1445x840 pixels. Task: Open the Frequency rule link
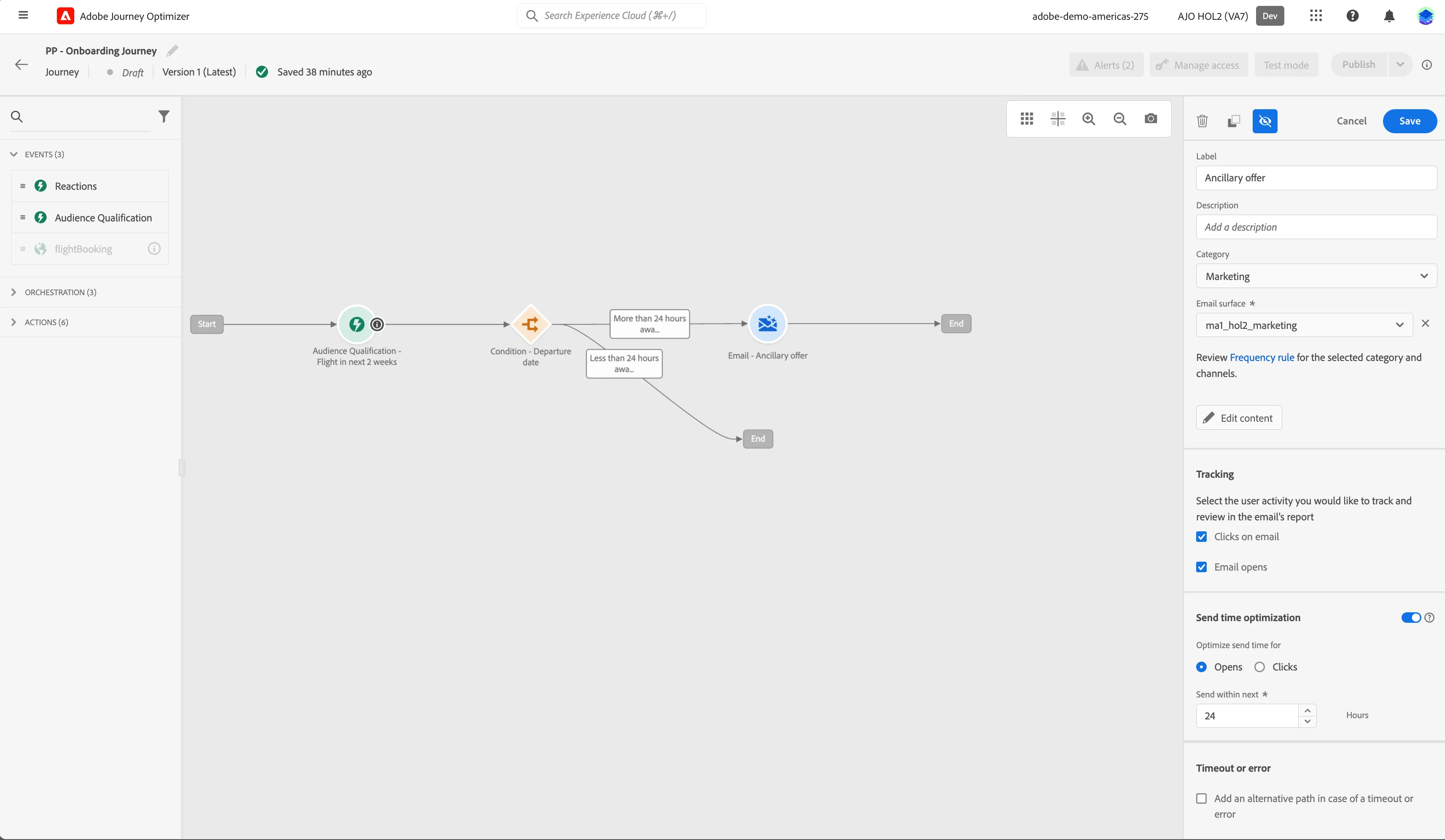(x=1262, y=357)
